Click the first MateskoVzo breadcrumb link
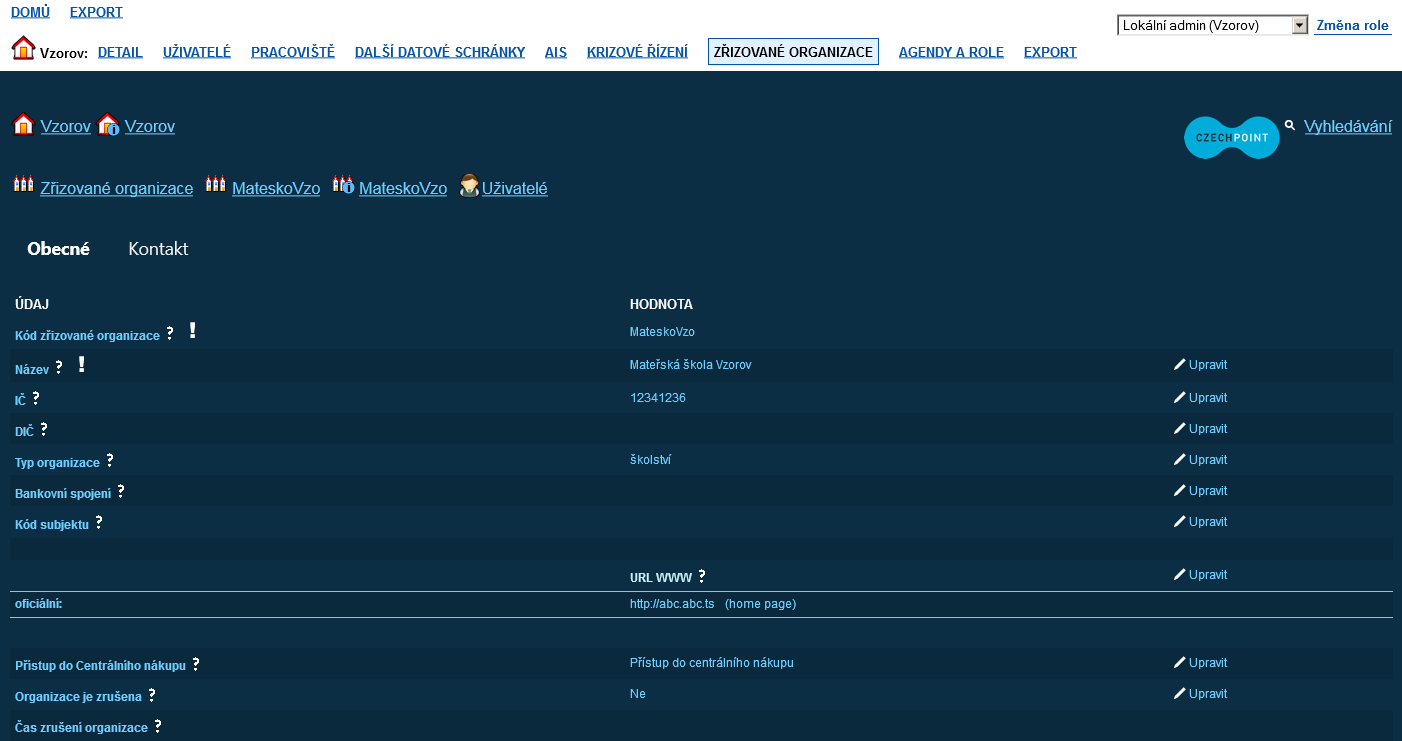This screenshot has height=741, width=1402. [x=276, y=188]
